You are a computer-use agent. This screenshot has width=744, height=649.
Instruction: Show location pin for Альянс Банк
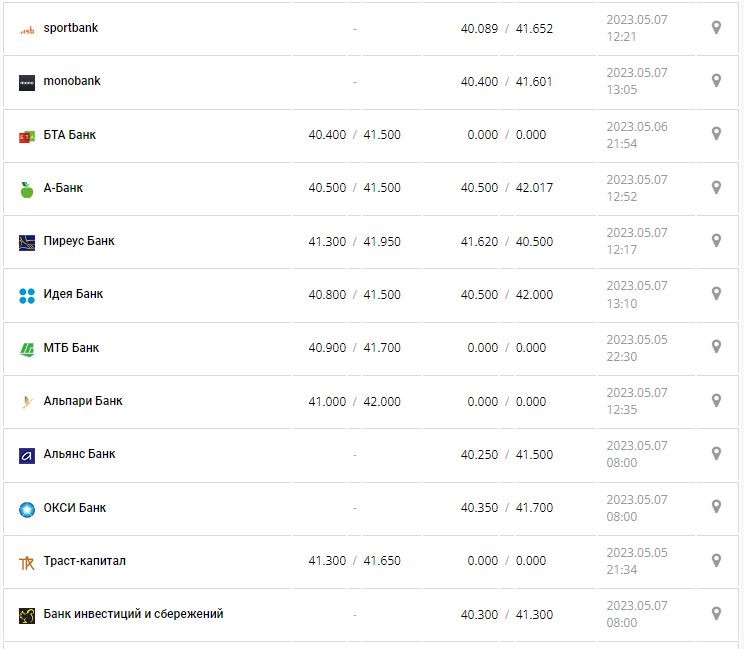point(716,454)
